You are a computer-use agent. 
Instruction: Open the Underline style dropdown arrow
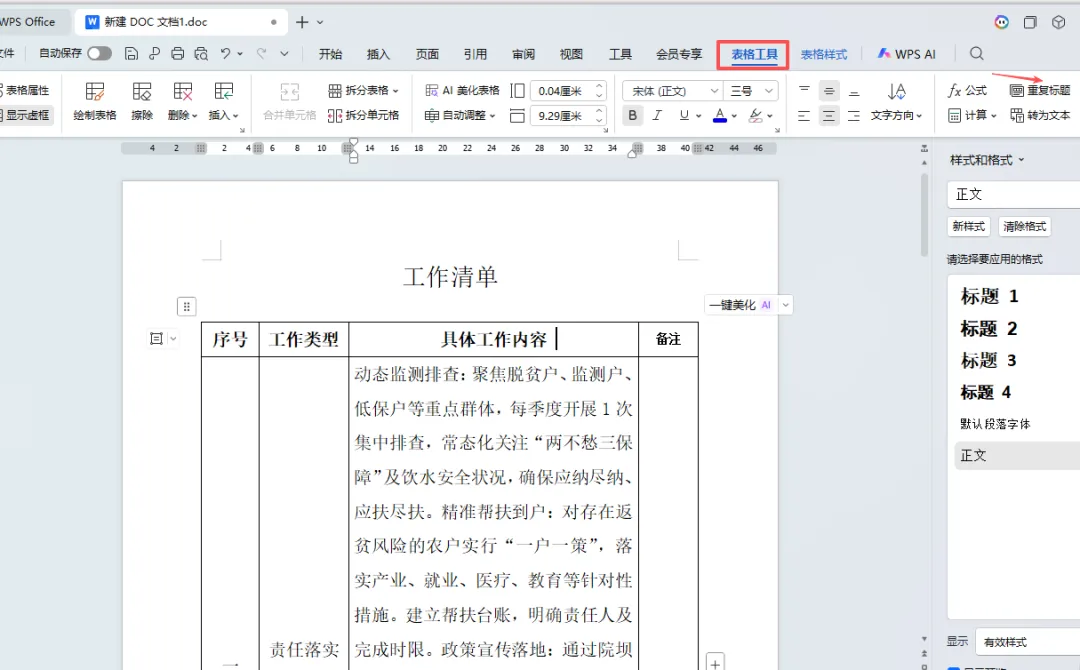click(698, 116)
